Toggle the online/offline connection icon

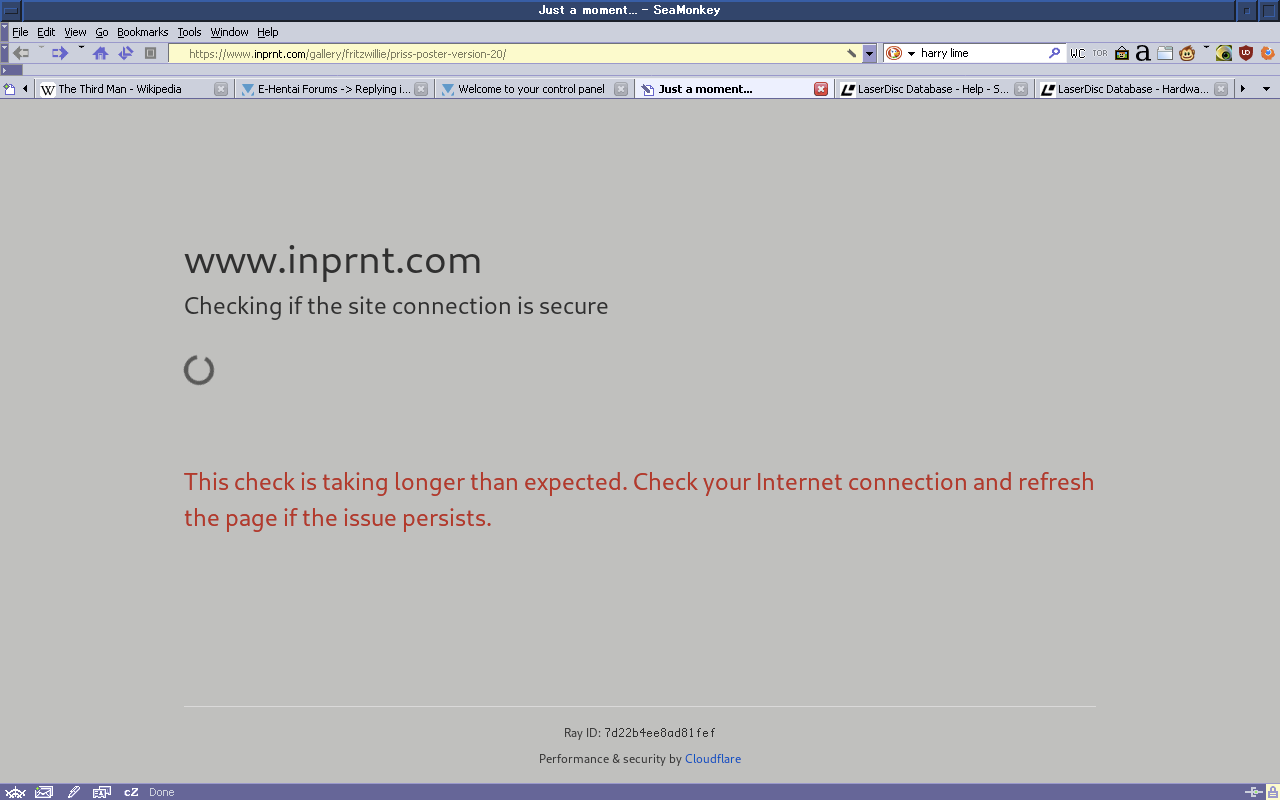(x=1252, y=792)
